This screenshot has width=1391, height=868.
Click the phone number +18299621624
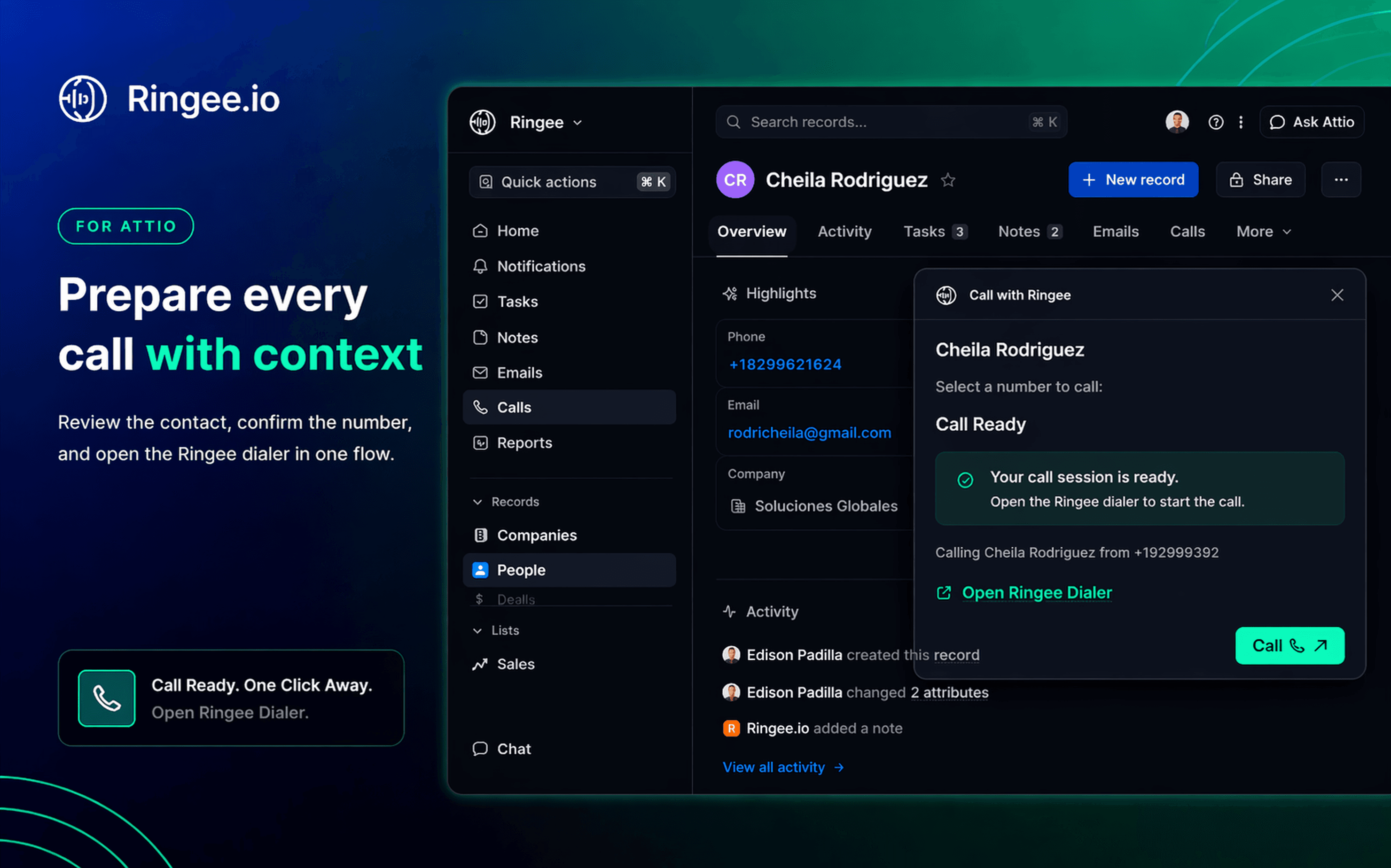pos(784,364)
